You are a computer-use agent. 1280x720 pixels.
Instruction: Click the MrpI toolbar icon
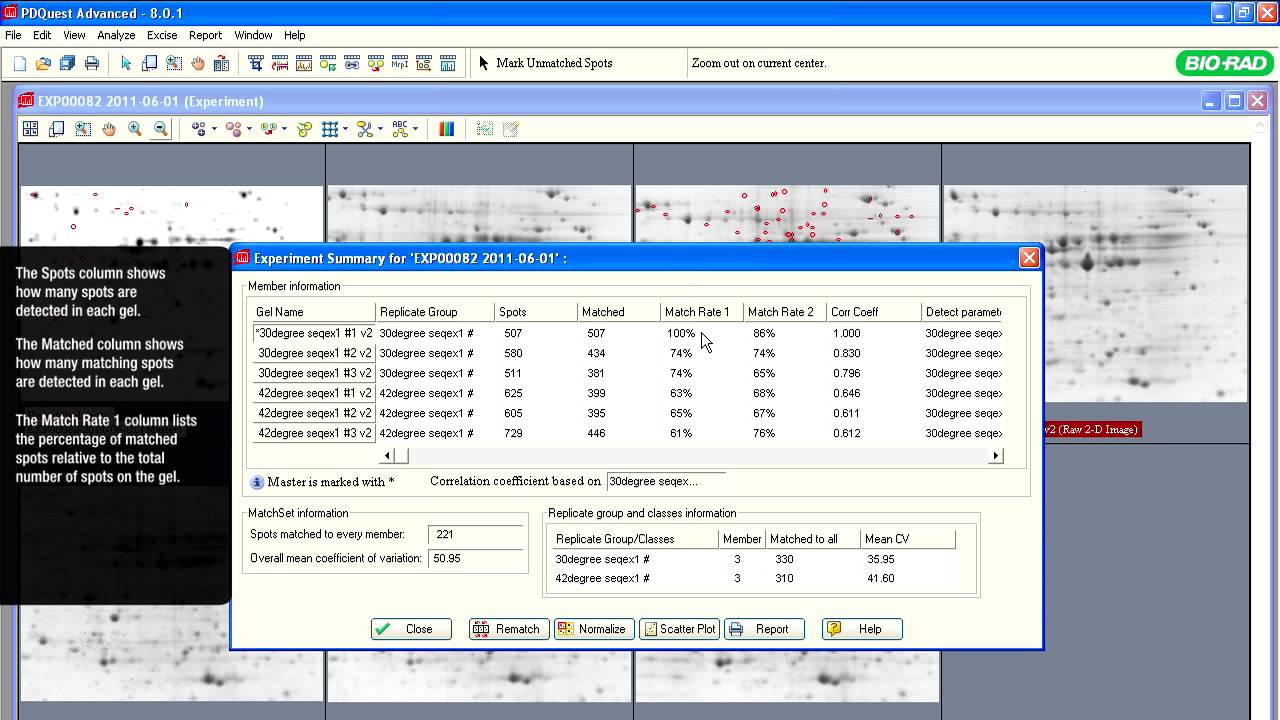(400, 63)
